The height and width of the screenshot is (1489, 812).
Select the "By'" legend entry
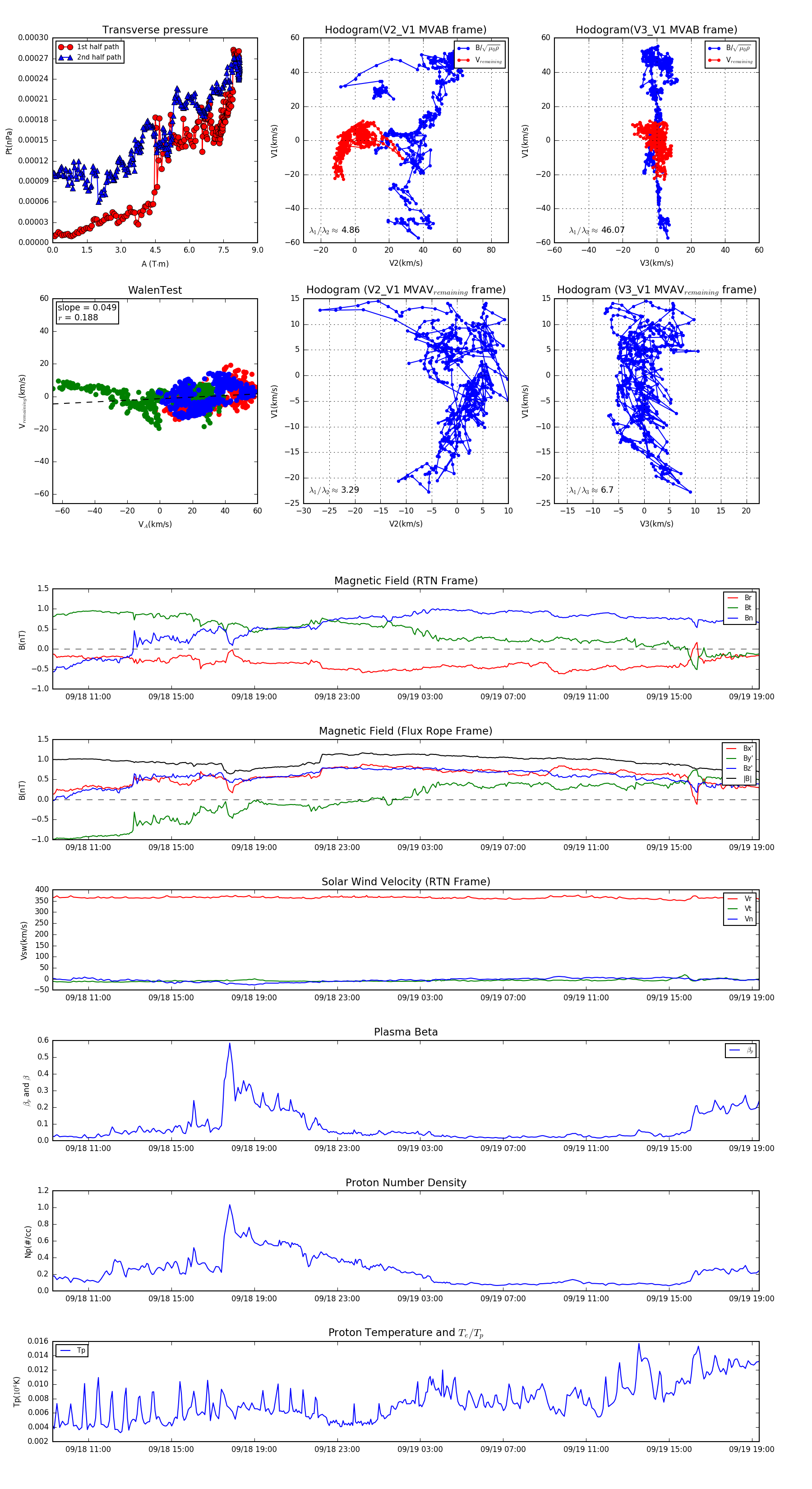point(739,758)
